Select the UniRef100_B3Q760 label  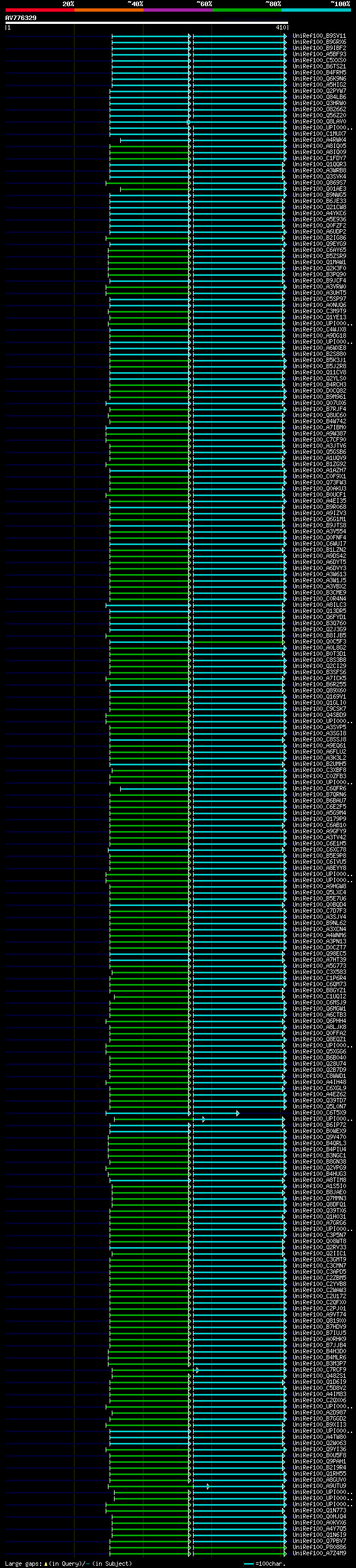pyautogui.click(x=319, y=624)
